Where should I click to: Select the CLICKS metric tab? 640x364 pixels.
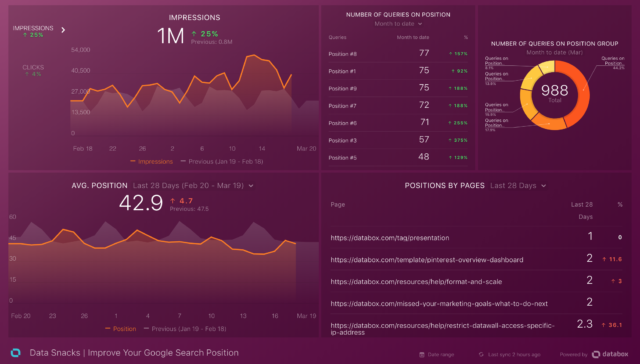(33, 71)
